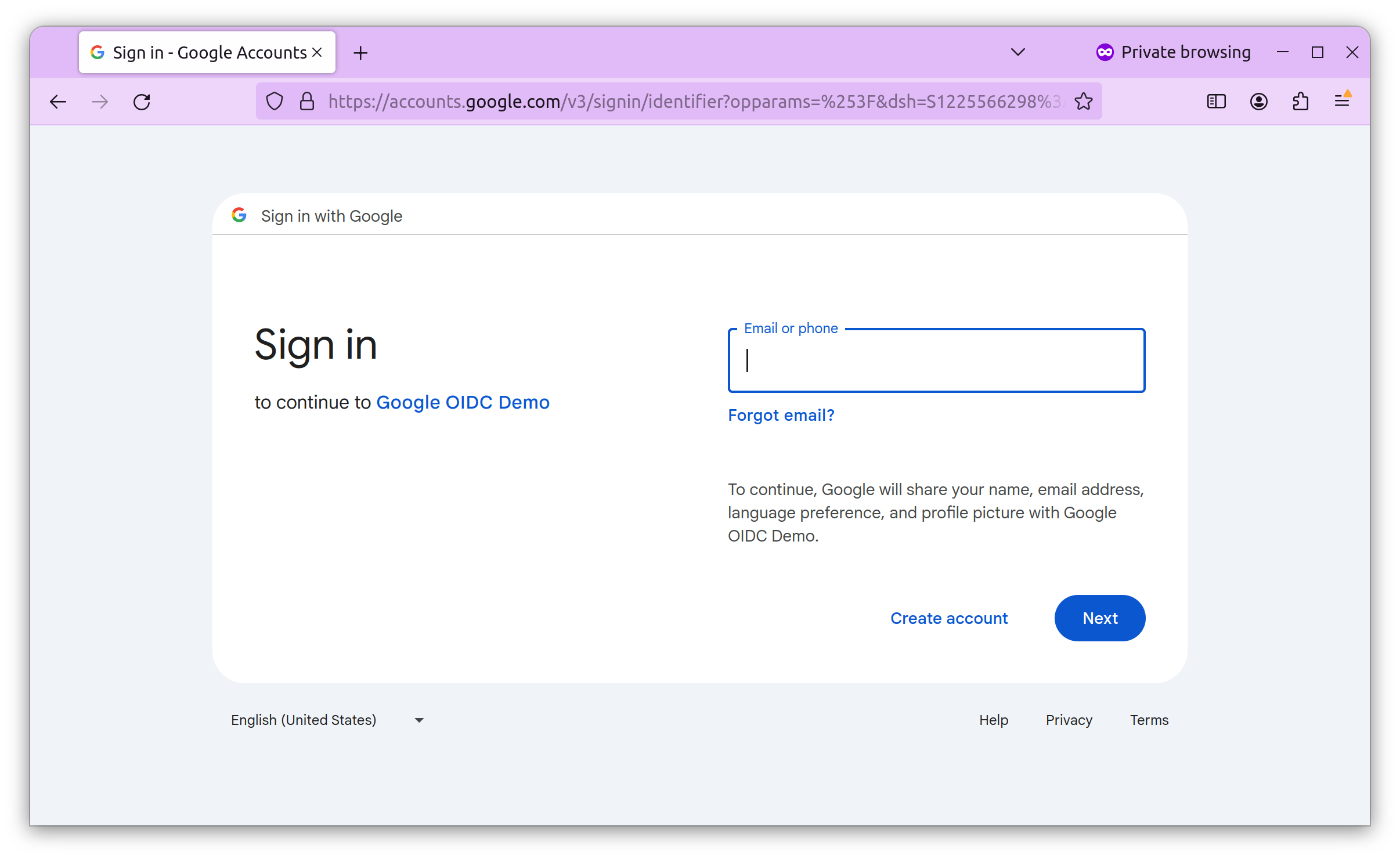
Task: Open the Forgot email? link
Action: [781, 415]
